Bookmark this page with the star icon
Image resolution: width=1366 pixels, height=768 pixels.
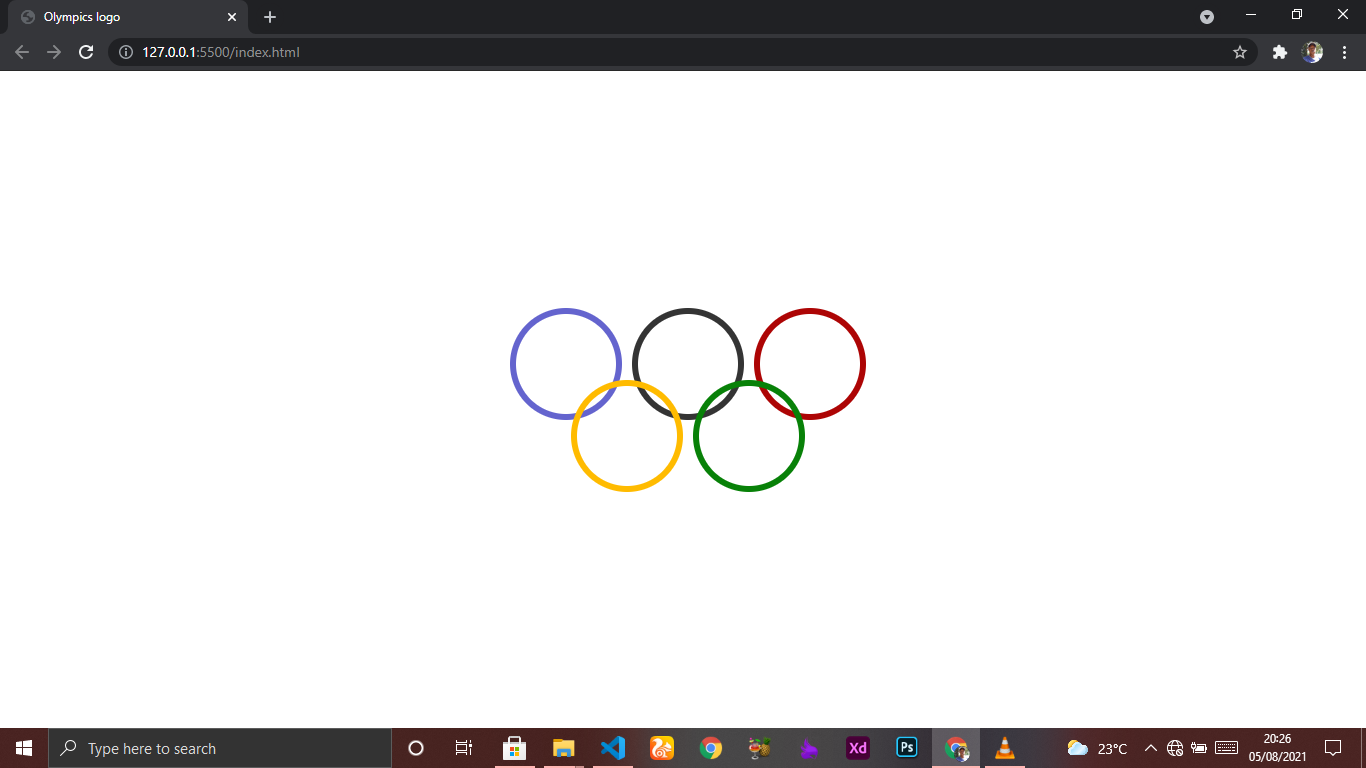click(1240, 52)
